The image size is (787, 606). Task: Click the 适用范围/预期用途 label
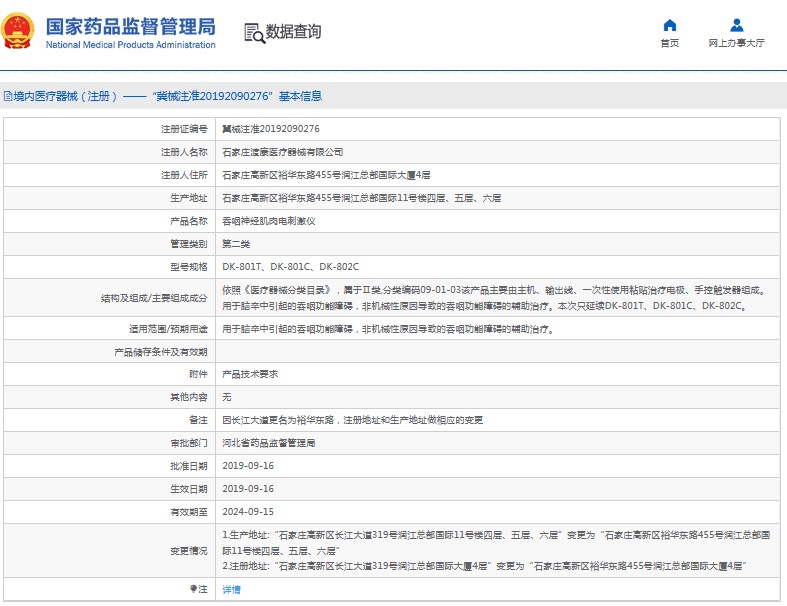pos(168,329)
